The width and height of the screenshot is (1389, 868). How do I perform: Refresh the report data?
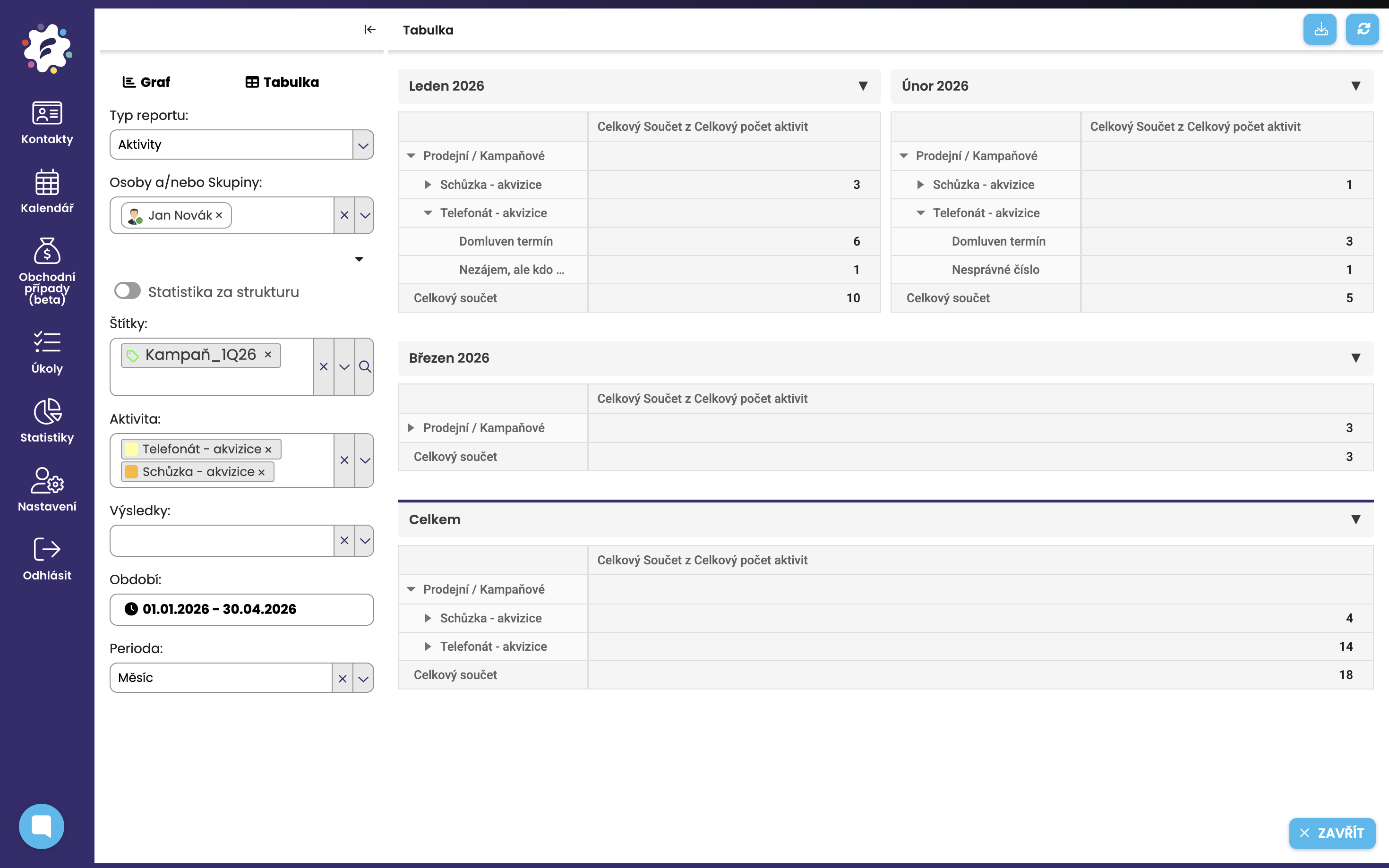(1363, 29)
